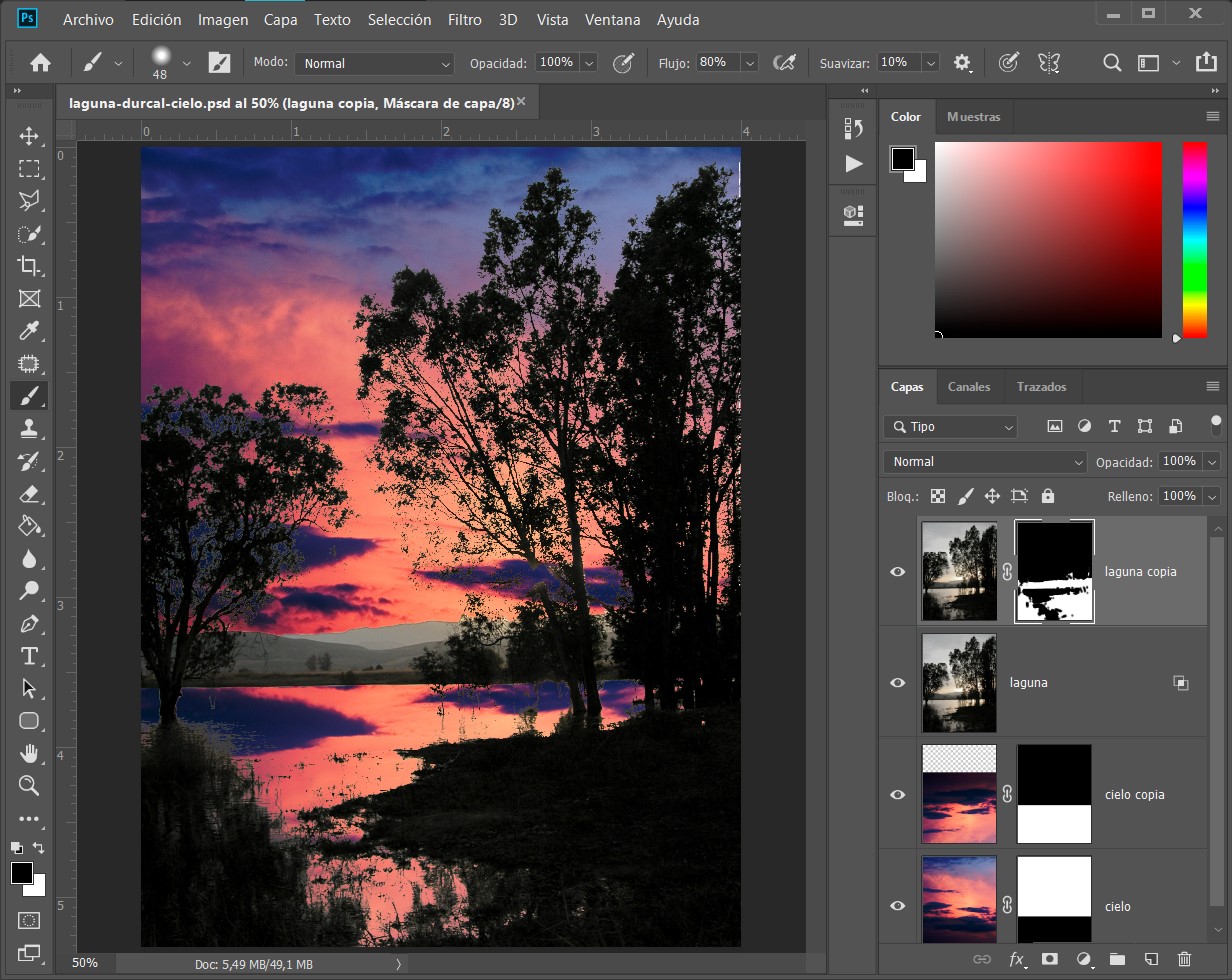
Task: Select the Frame tool
Action: [29, 298]
